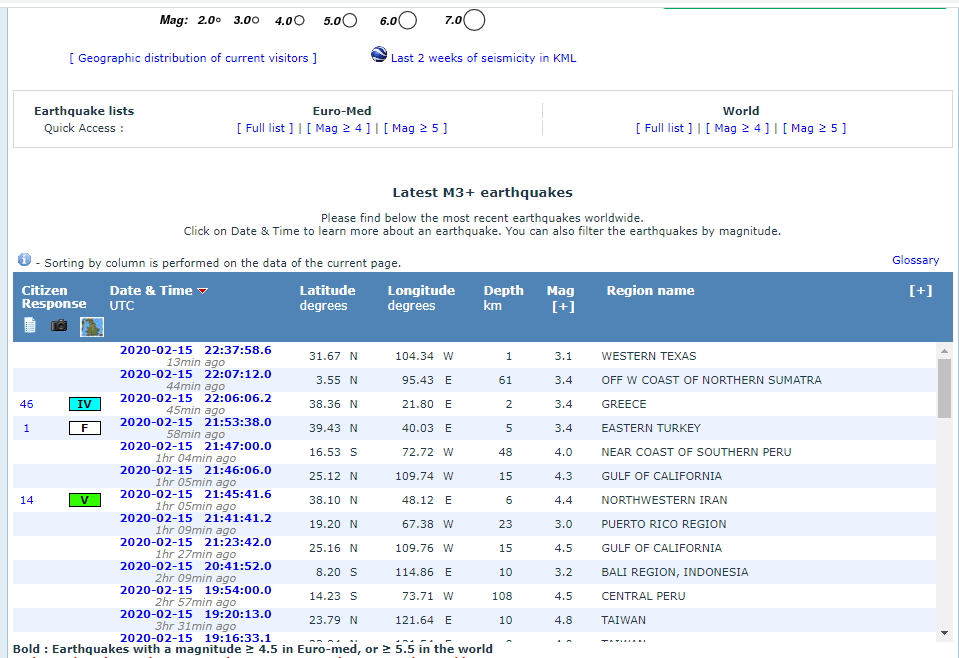Image resolution: width=959 pixels, height=658 pixels.
Task: Click depth 108 in the Central Peru row
Action: pyautogui.click(x=502, y=596)
